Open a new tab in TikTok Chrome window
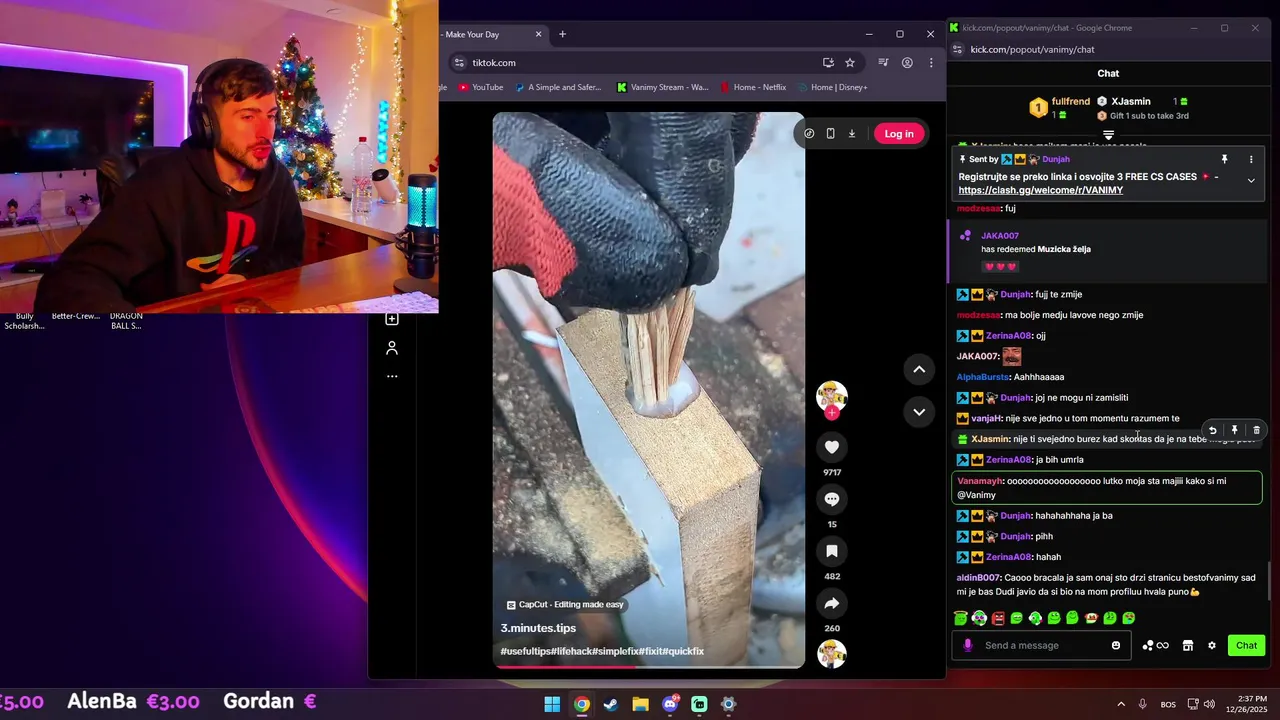Image resolution: width=1280 pixels, height=720 pixels. (x=562, y=34)
